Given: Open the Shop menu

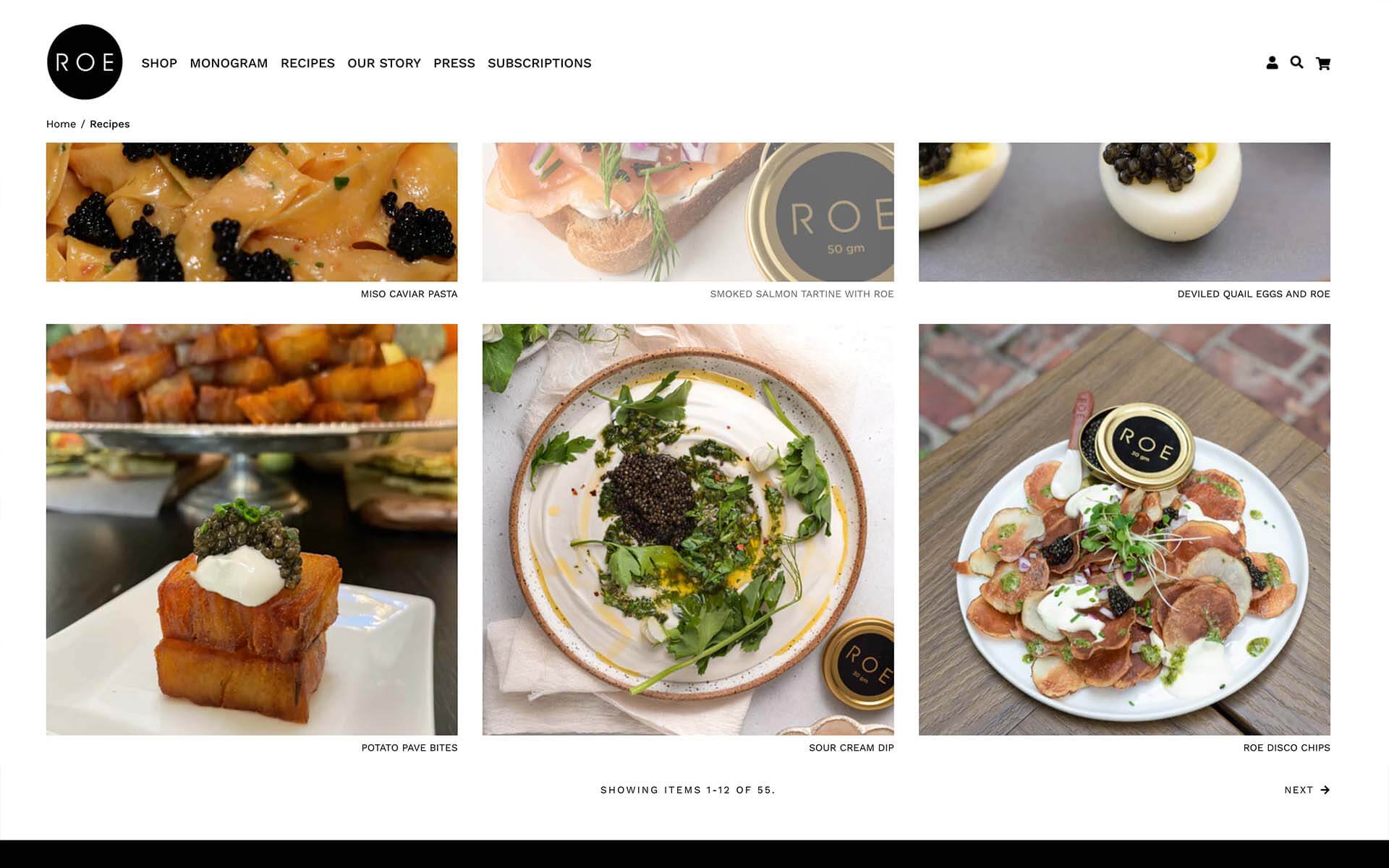Looking at the screenshot, I should pyautogui.click(x=159, y=63).
